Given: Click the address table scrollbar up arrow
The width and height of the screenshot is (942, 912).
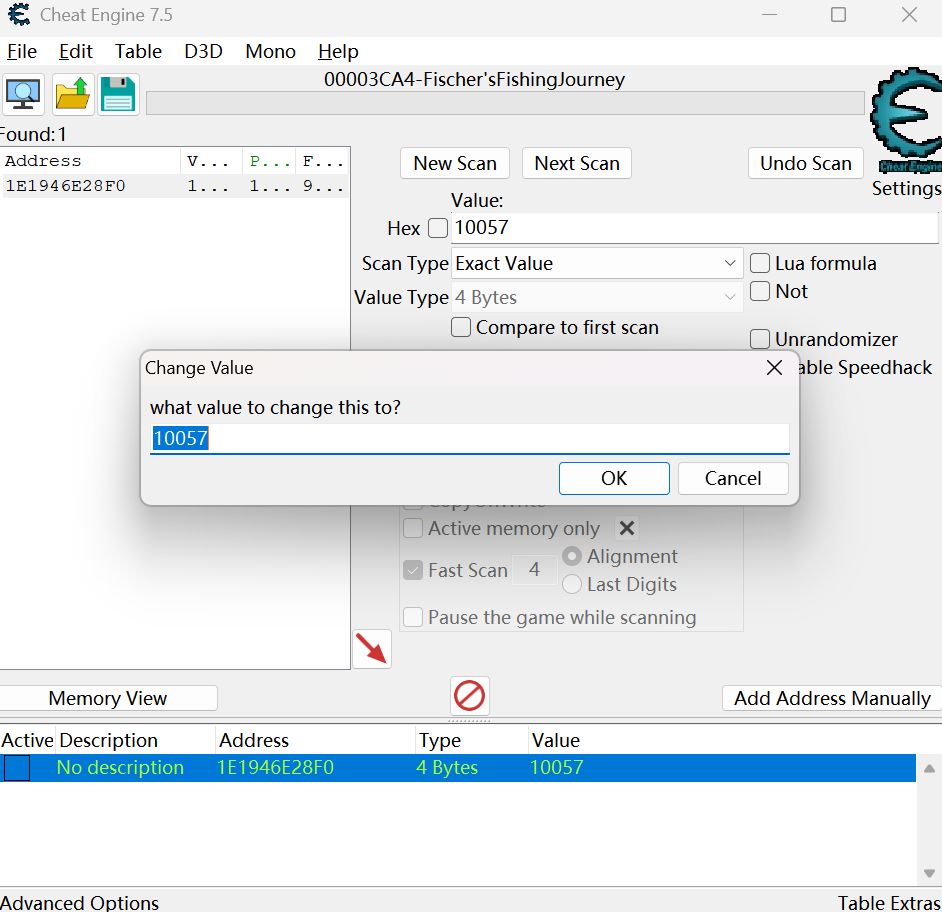Looking at the screenshot, I should coord(929,768).
